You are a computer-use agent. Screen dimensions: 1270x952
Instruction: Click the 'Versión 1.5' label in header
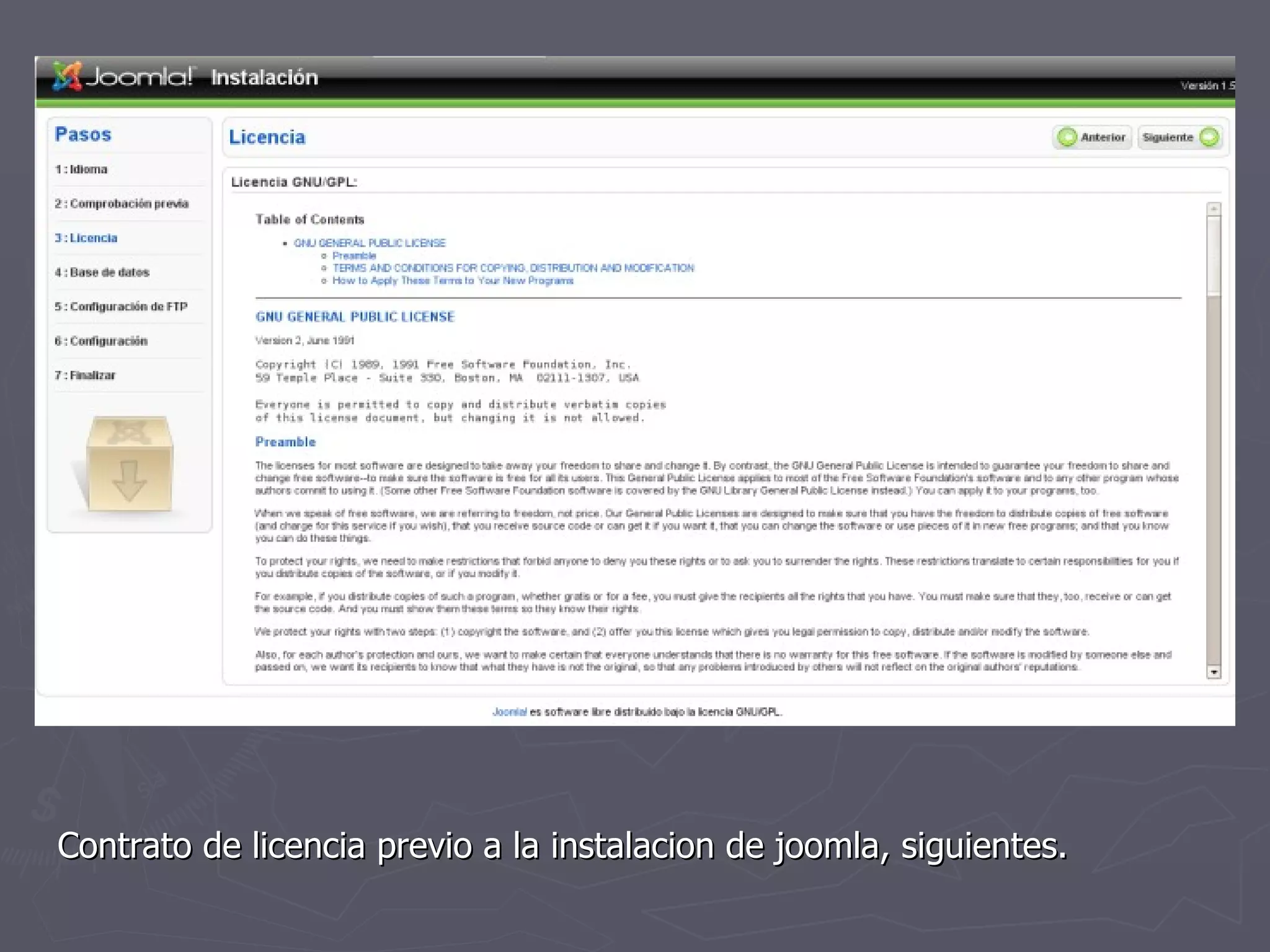coord(1208,86)
